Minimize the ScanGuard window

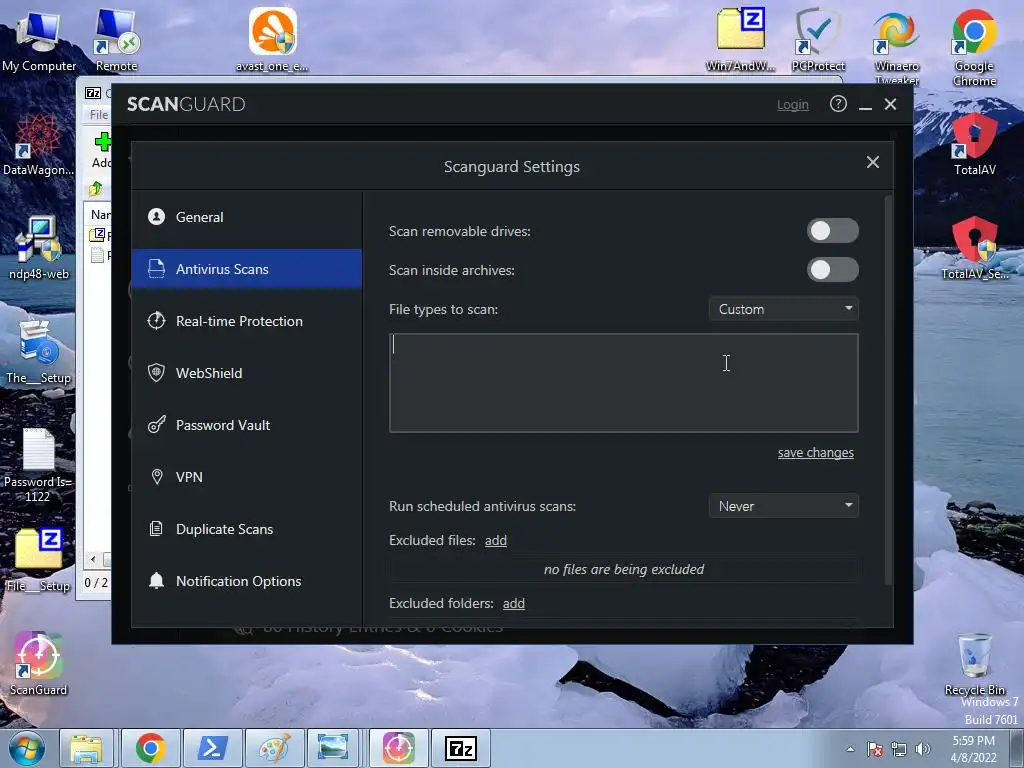(865, 104)
